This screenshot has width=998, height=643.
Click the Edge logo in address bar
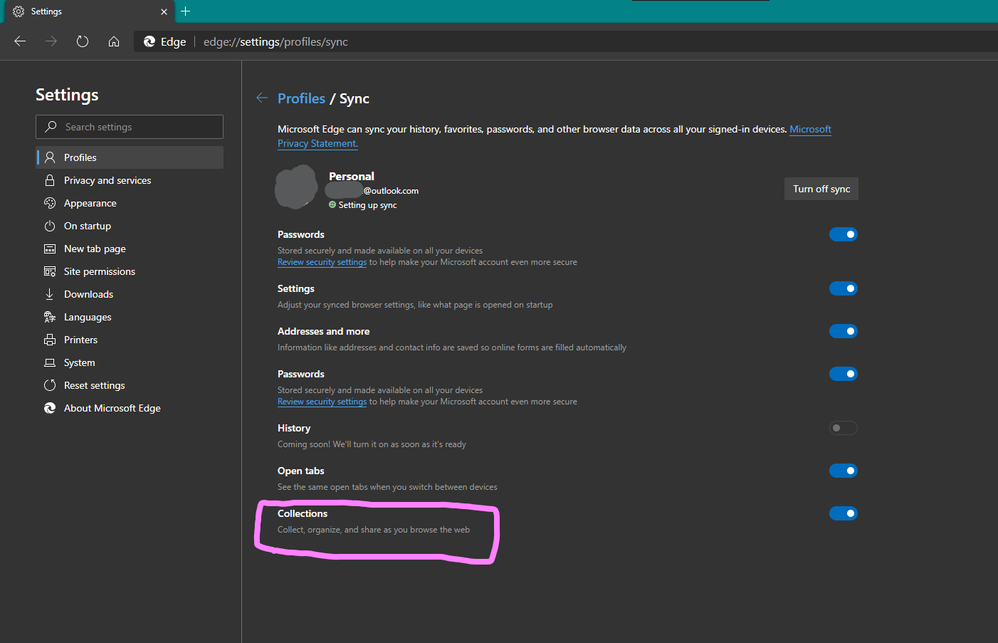(x=149, y=41)
